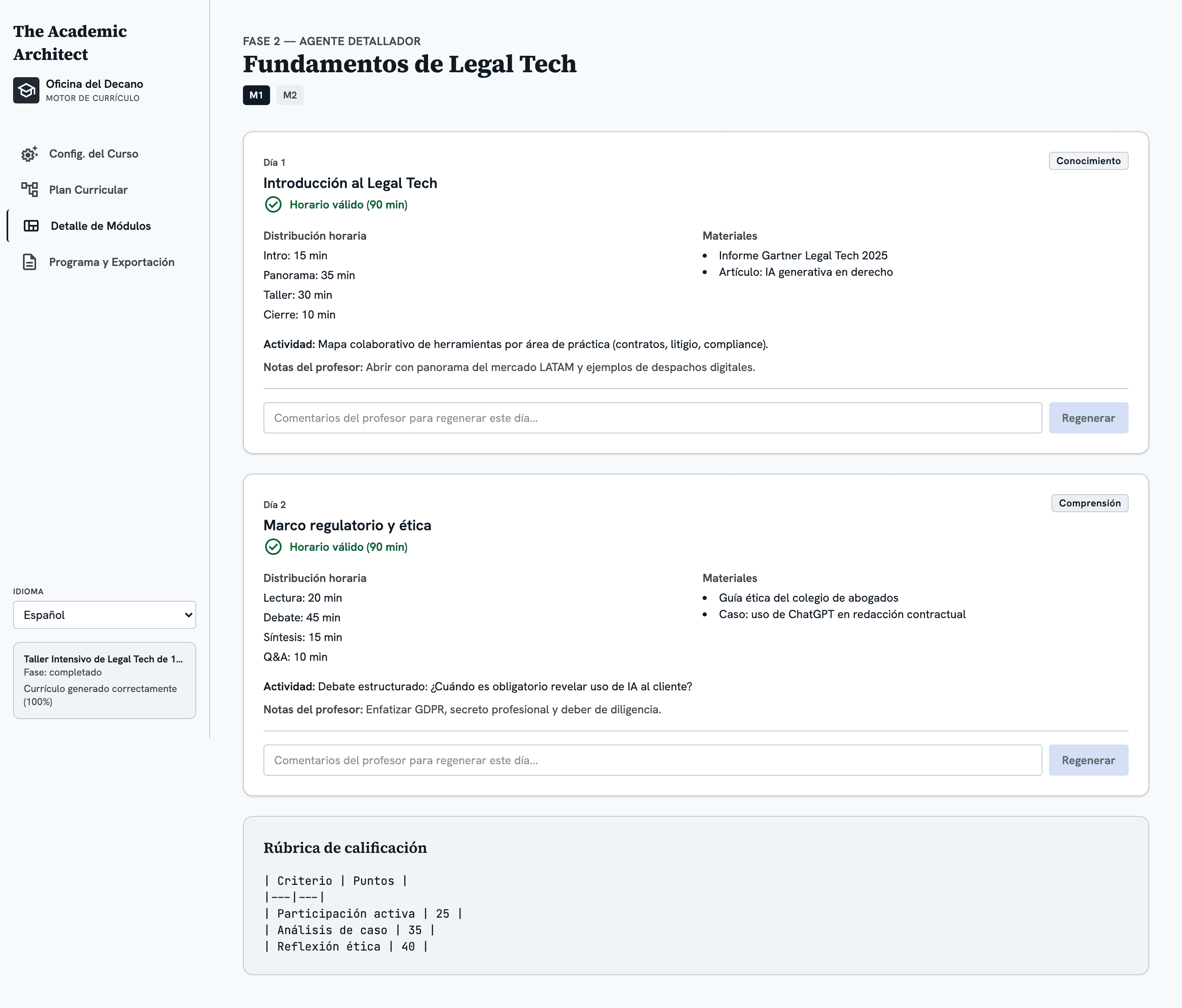The height and width of the screenshot is (1008, 1182).
Task: Click Horario válido (90 min) under Día 1
Action: point(348,205)
